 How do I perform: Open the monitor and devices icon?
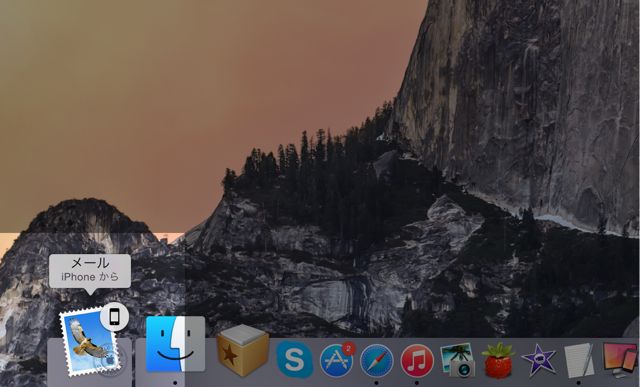point(620,360)
